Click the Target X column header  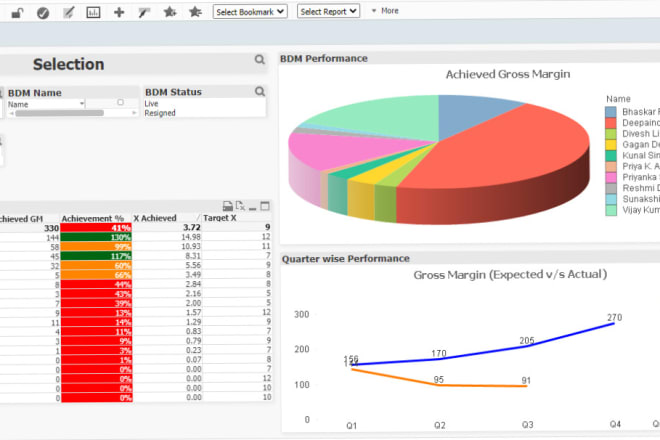[x=220, y=218]
